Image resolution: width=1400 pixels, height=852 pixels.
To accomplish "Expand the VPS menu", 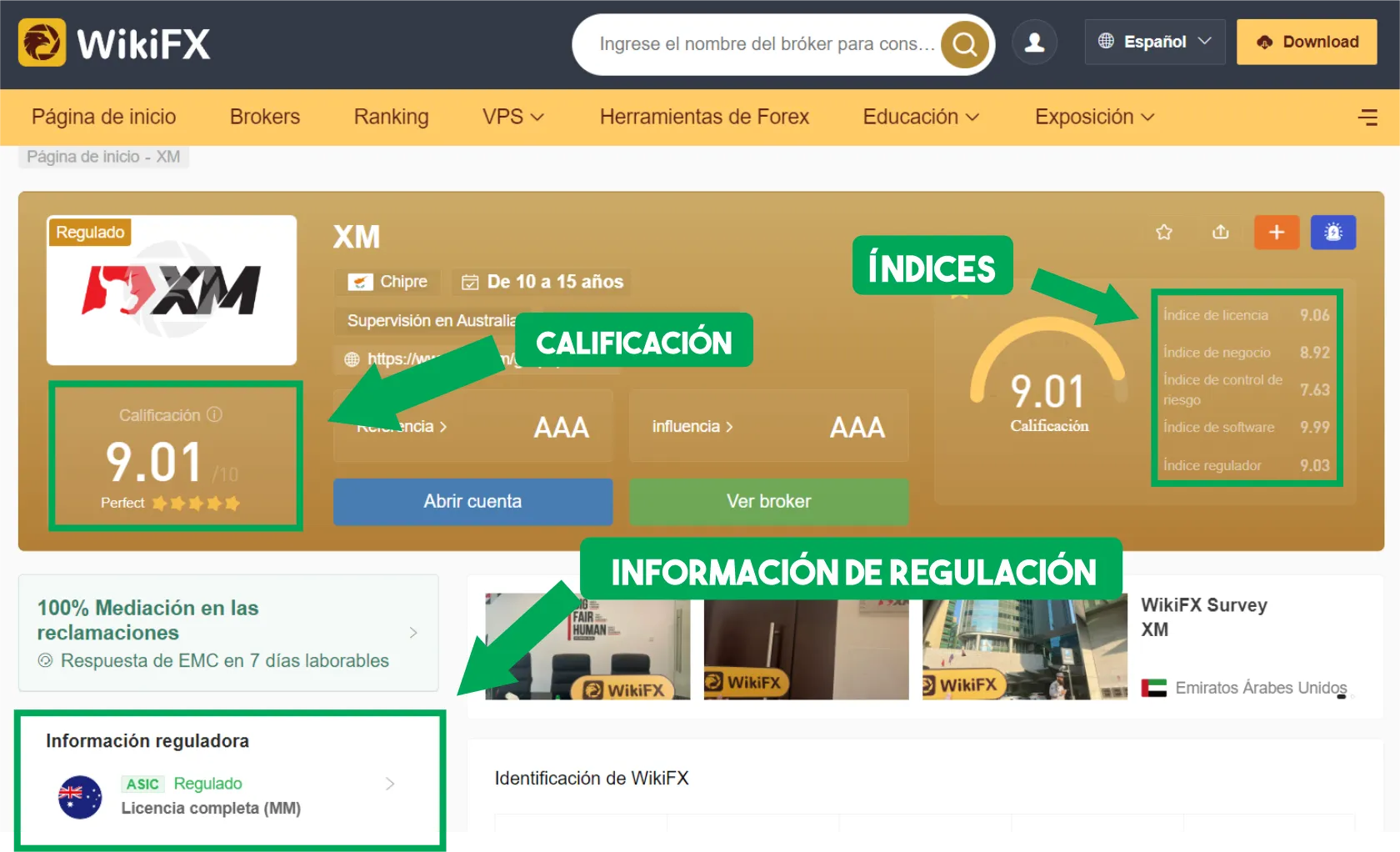I will (x=512, y=117).
